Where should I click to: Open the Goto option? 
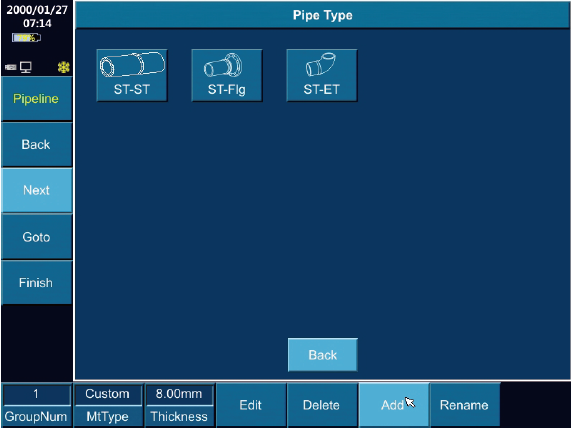pyautogui.click(x=36, y=237)
